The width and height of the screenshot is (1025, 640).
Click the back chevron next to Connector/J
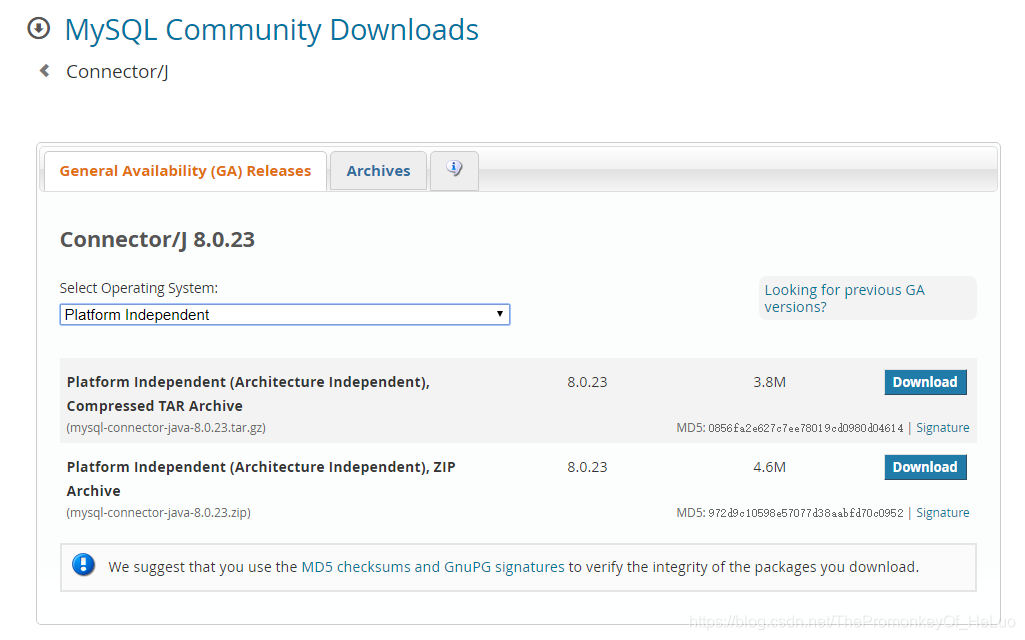click(x=44, y=71)
